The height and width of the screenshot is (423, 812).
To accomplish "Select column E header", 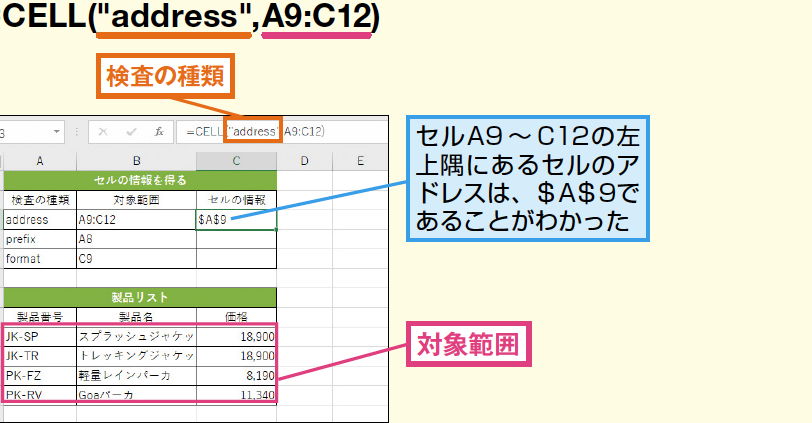I will pos(360,161).
